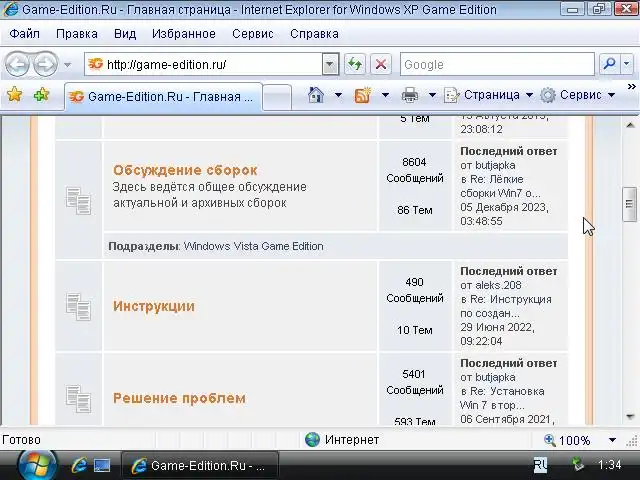Click the vertical scrollbar thumb
The width and height of the screenshot is (640, 480).
(x=629, y=204)
